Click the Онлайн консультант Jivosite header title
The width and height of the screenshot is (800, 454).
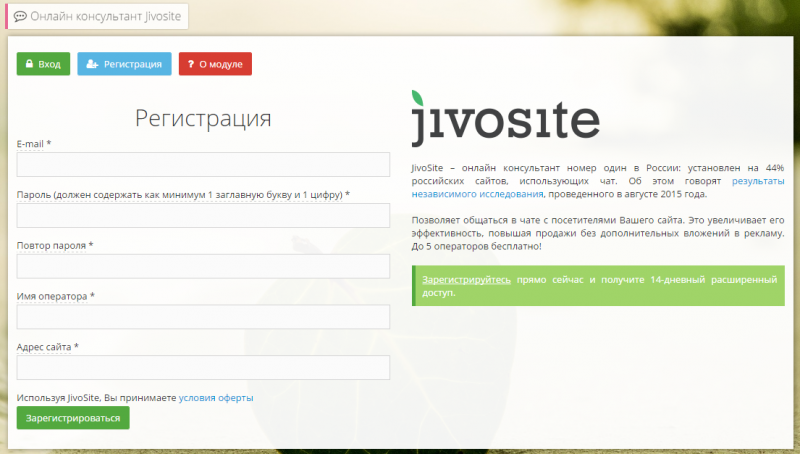coord(106,16)
